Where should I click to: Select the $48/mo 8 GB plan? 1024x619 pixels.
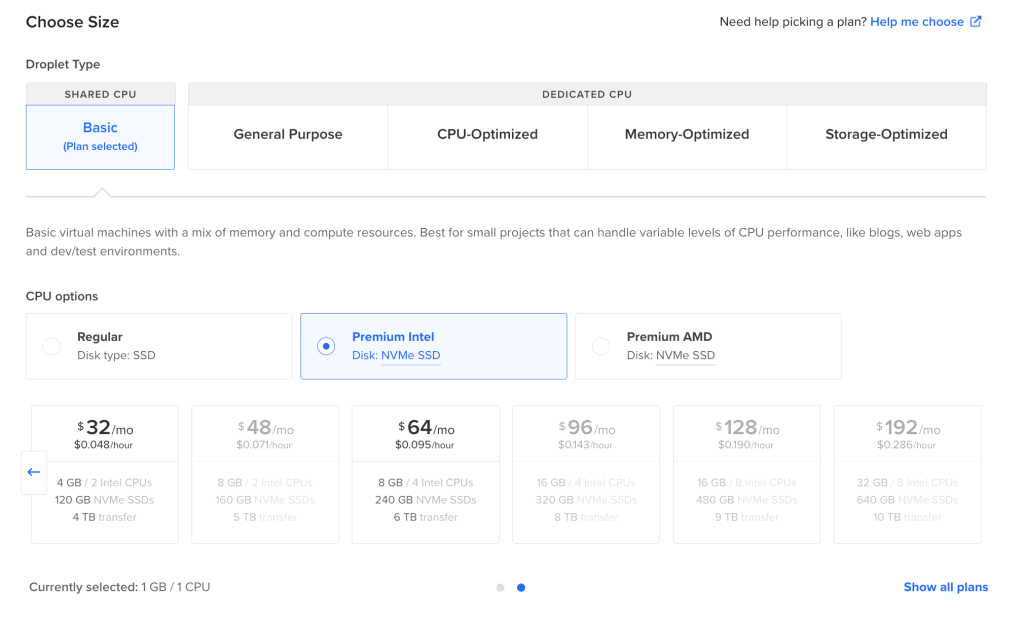pos(265,474)
